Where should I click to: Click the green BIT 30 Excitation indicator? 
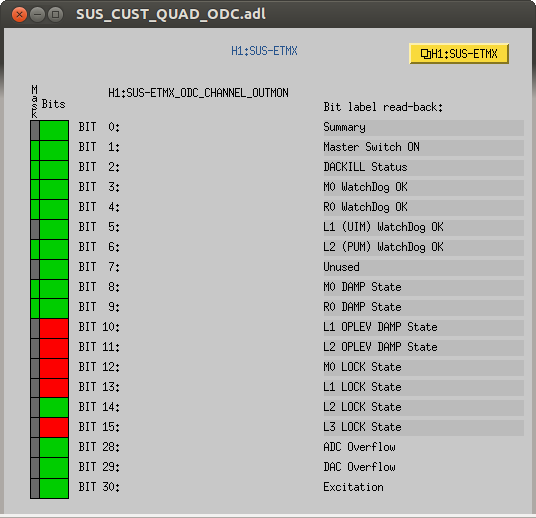tap(54, 488)
